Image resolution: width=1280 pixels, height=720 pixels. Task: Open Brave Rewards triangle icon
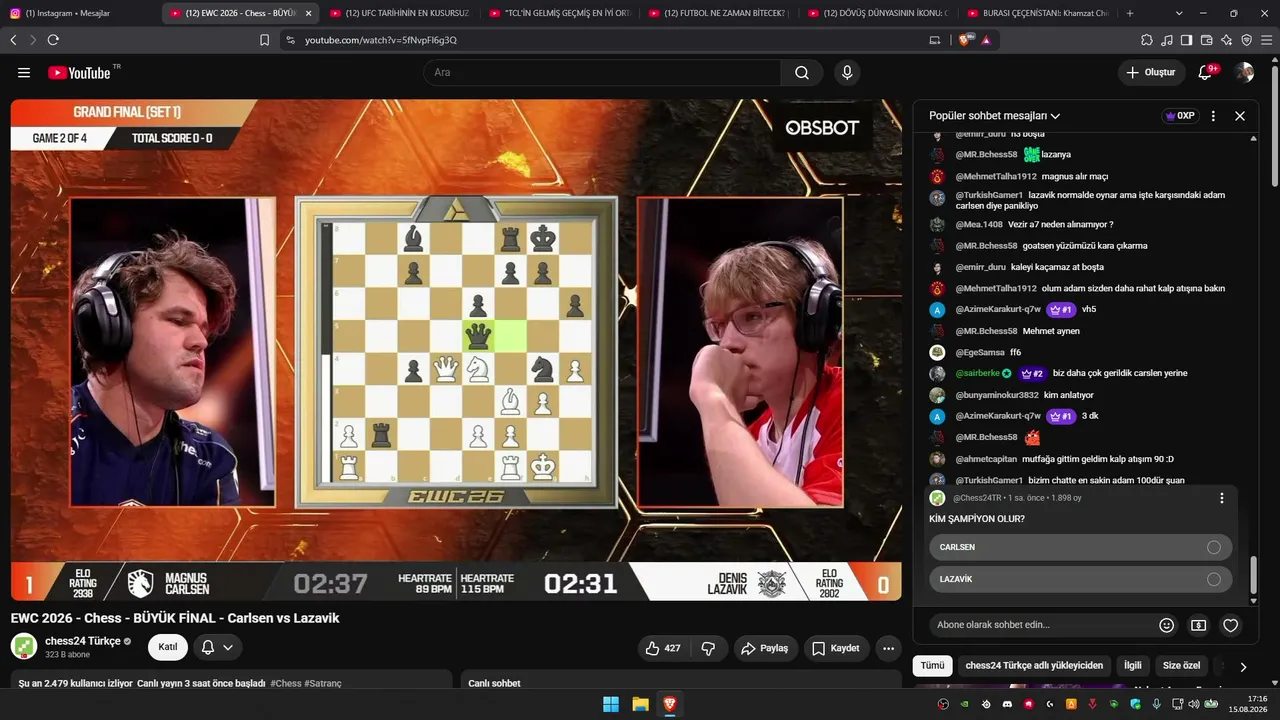tap(987, 40)
